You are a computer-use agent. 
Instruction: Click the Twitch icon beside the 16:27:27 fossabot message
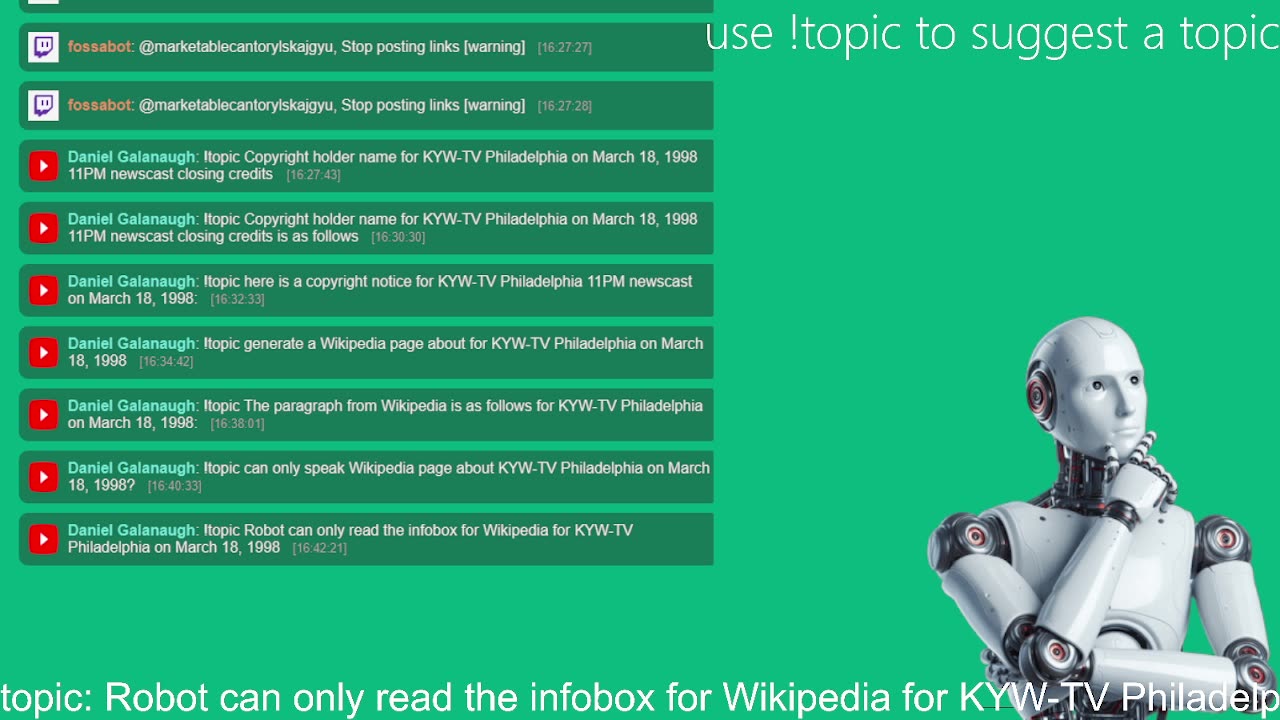[x=43, y=47]
